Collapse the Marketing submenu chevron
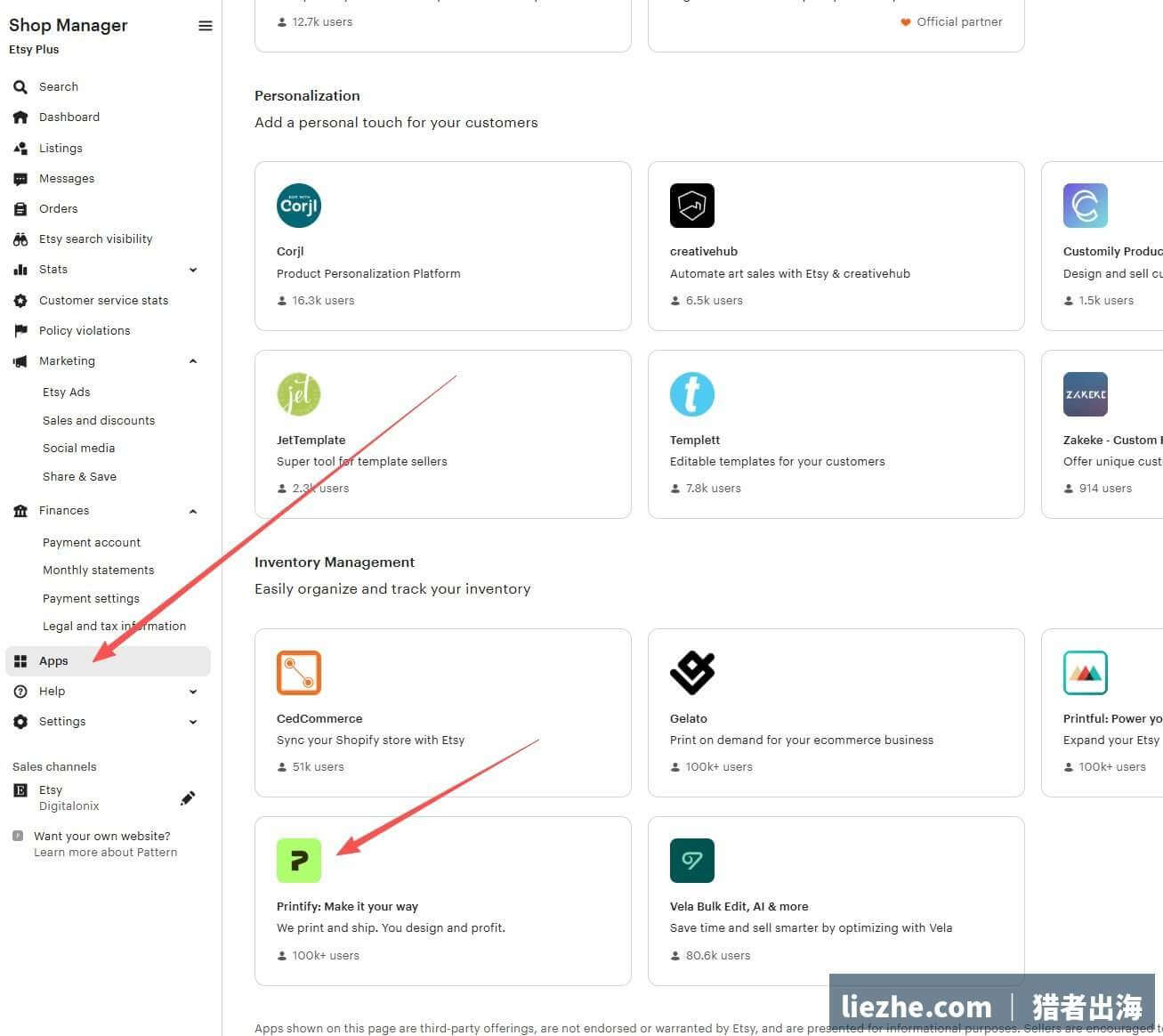Image resolution: width=1163 pixels, height=1036 pixels. (x=193, y=361)
